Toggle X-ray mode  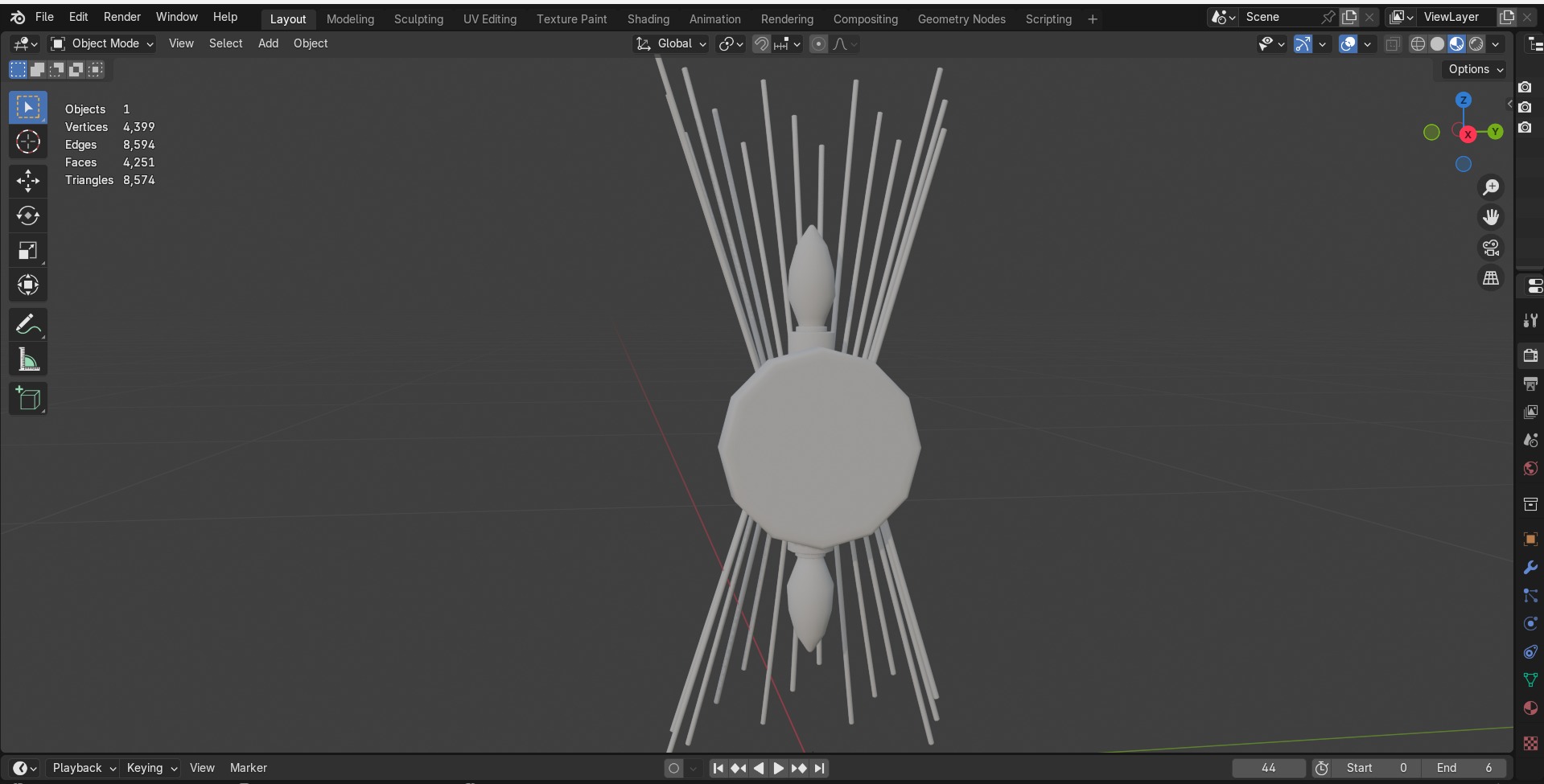point(1393,44)
